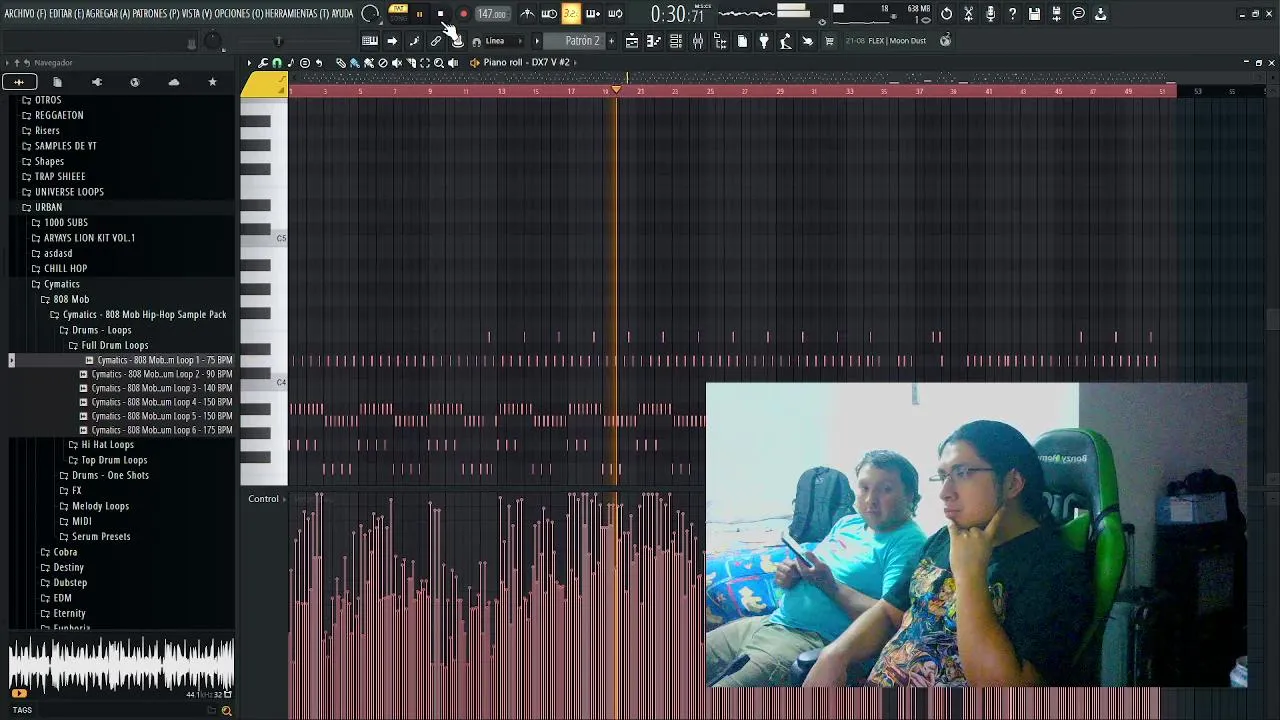This screenshot has width=1280, height=720.
Task: Click the audio cut scissors icon
Action: point(968,14)
